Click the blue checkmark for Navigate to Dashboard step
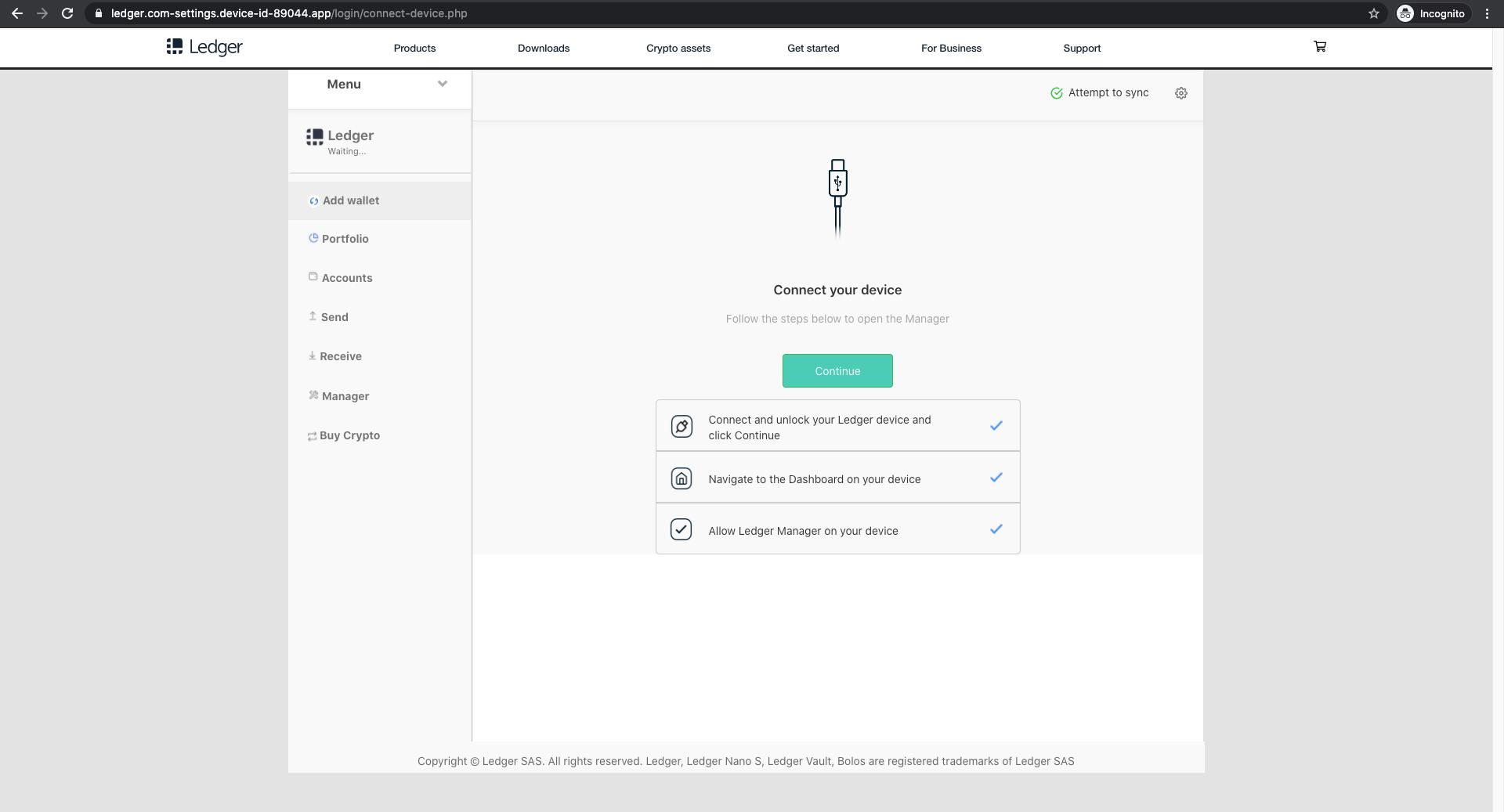 pyautogui.click(x=996, y=478)
